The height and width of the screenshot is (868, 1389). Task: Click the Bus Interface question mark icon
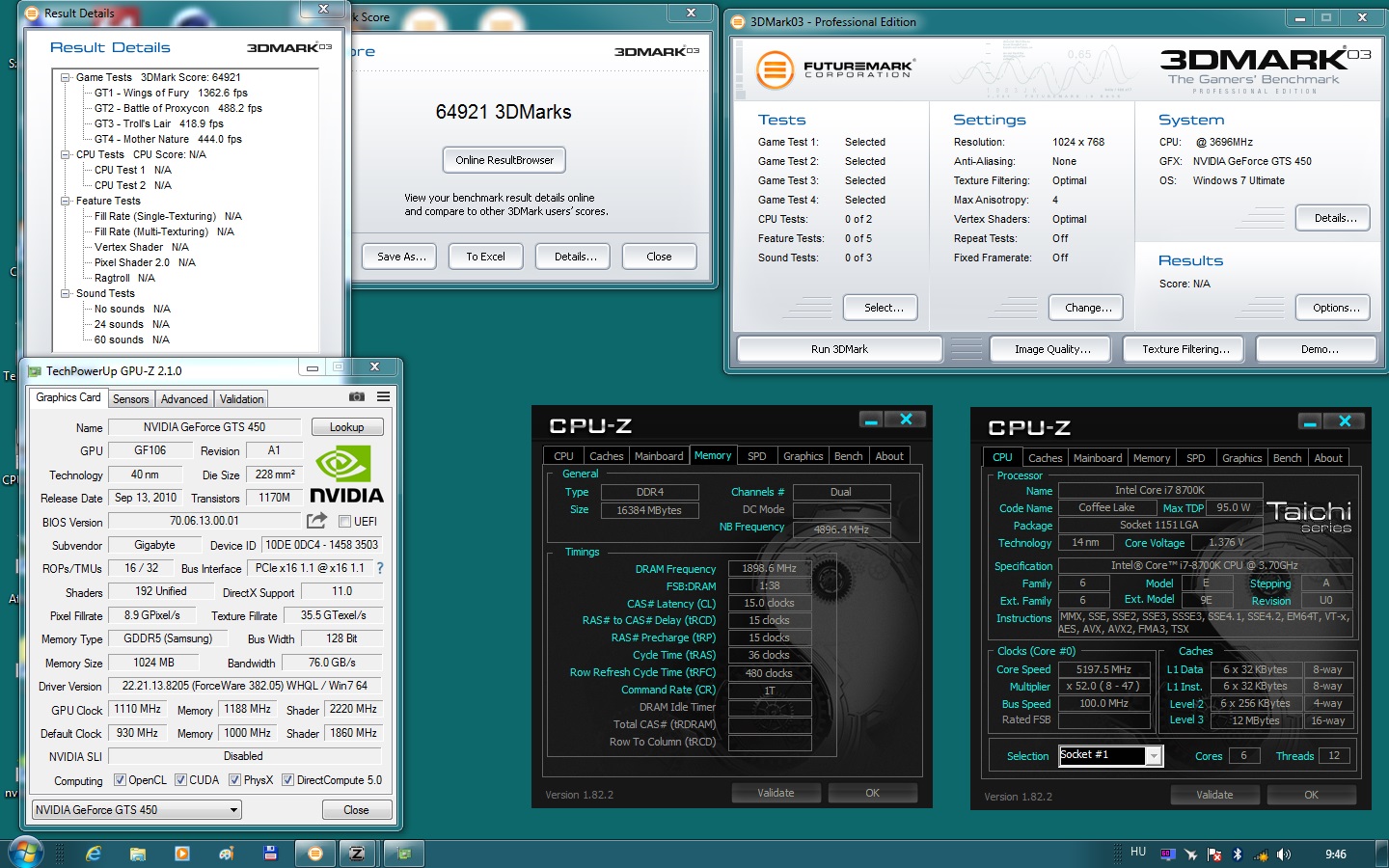point(380,568)
